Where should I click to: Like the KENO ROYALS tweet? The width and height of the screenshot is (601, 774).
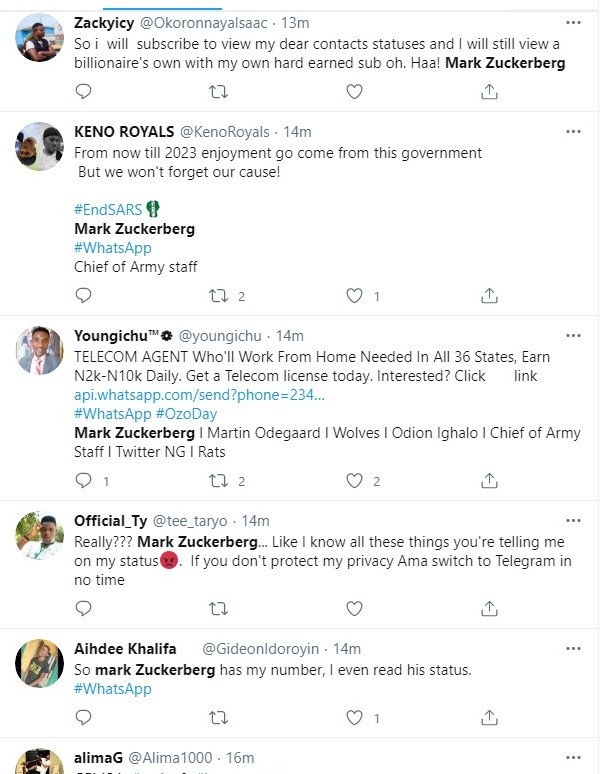354,296
